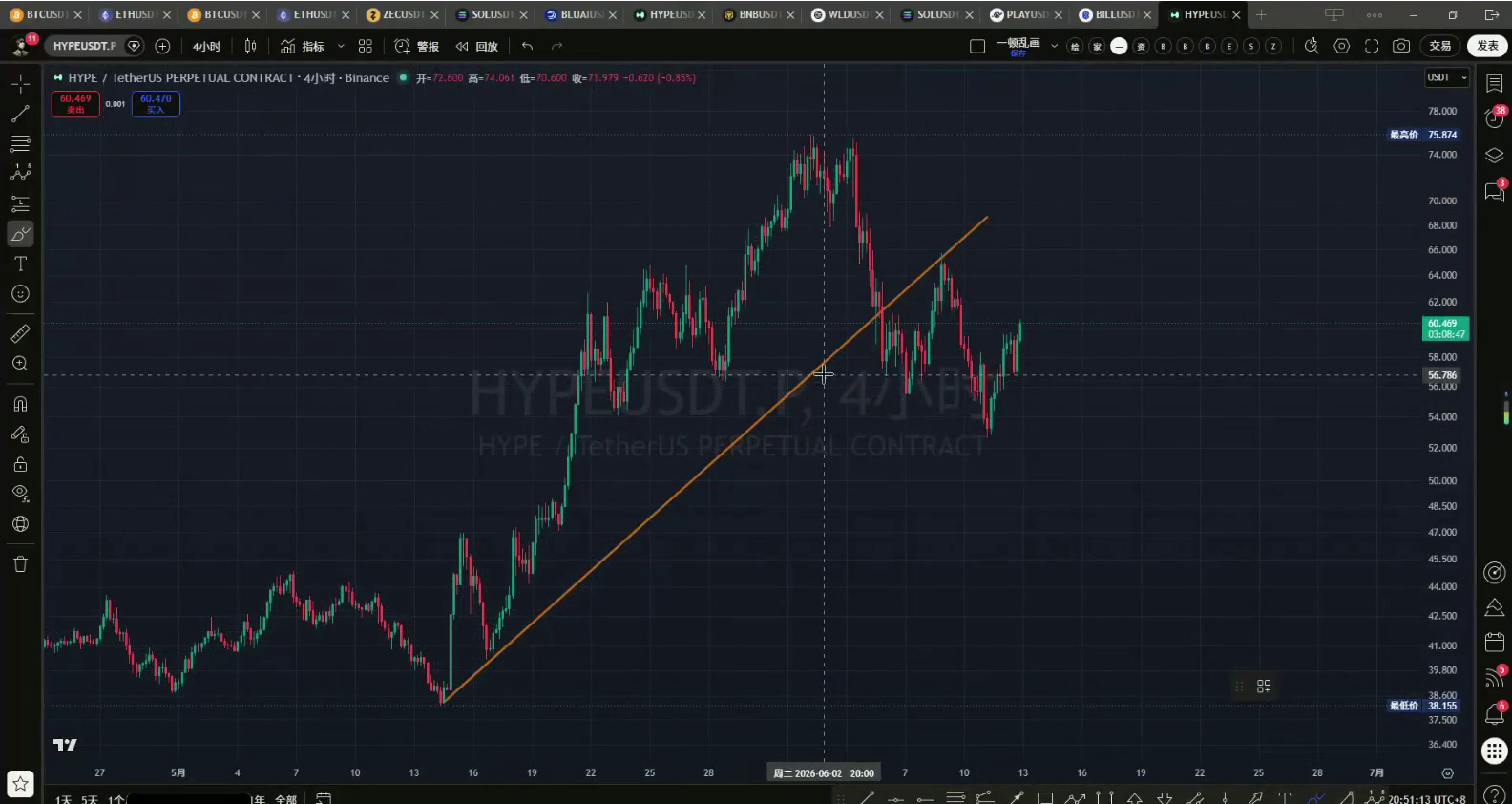Select the text annotation tool
Viewport: 1512px width, 804px height.
(x=20, y=264)
